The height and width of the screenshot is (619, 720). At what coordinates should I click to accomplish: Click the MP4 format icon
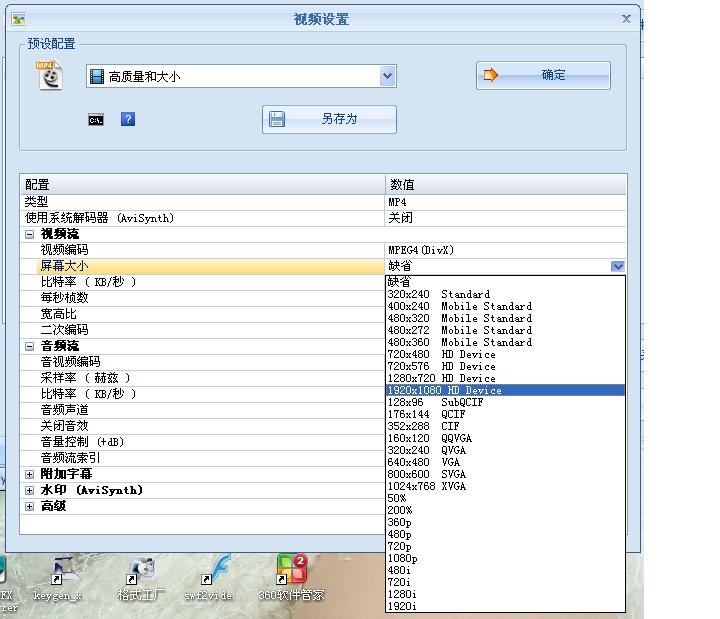click(49, 75)
